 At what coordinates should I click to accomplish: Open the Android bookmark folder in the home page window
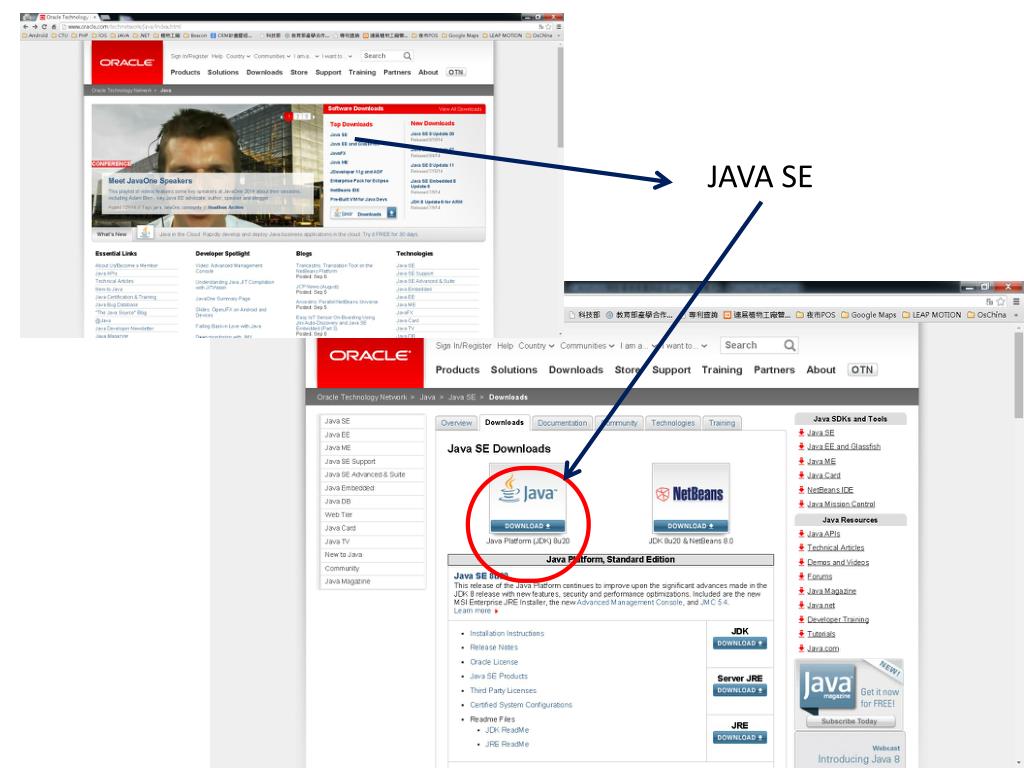tap(35, 35)
